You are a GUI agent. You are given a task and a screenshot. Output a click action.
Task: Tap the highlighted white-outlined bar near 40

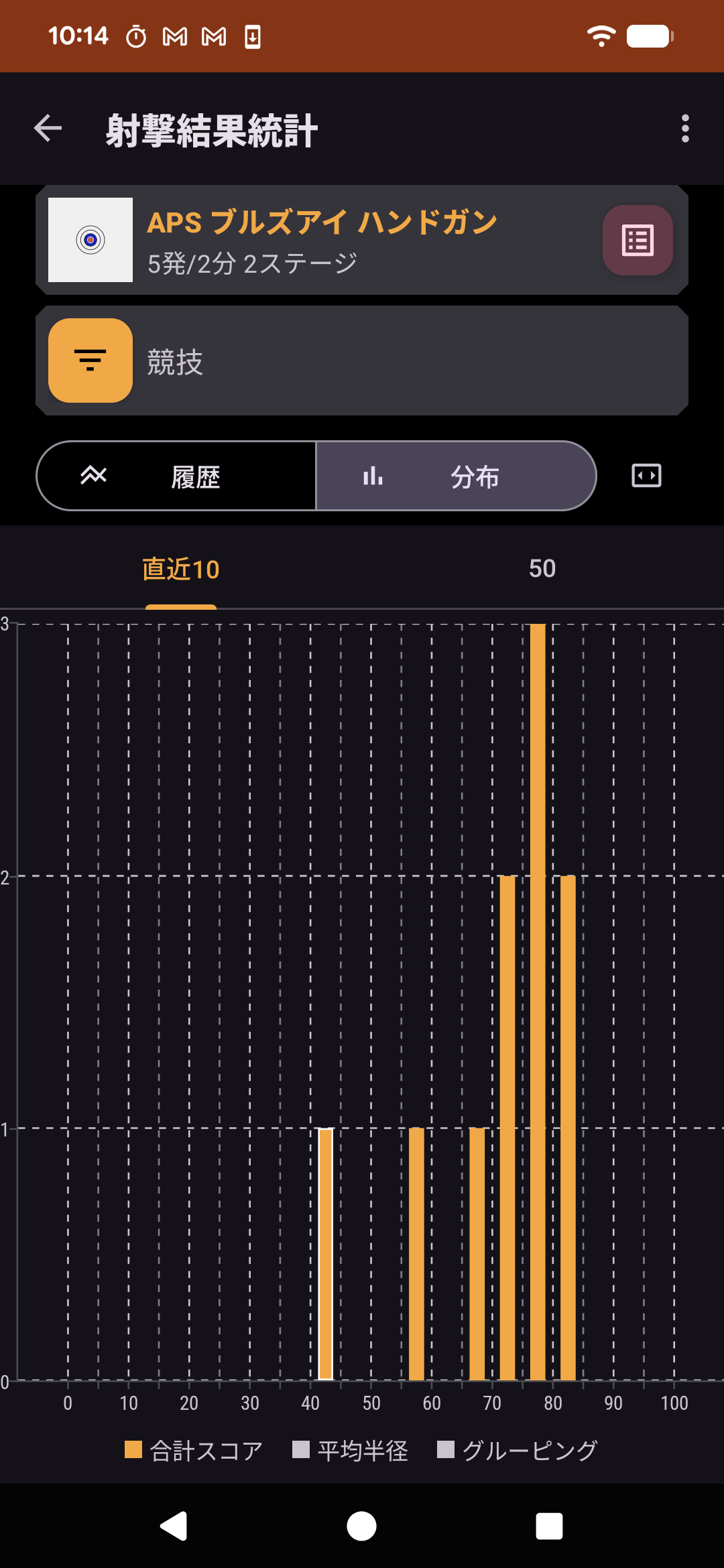(326, 1254)
